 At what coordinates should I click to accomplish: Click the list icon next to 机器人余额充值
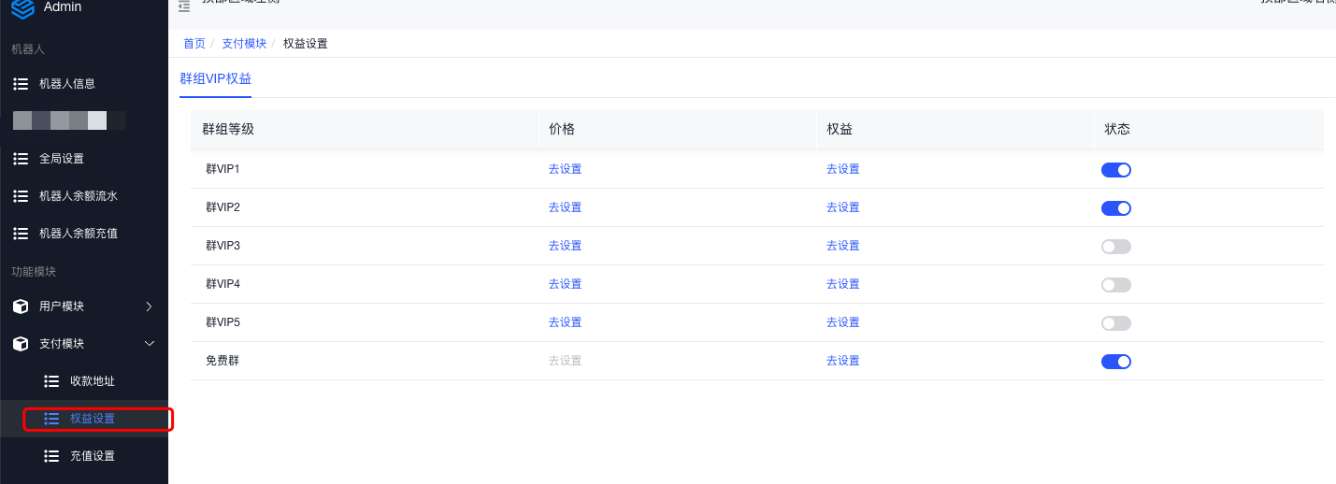20,233
